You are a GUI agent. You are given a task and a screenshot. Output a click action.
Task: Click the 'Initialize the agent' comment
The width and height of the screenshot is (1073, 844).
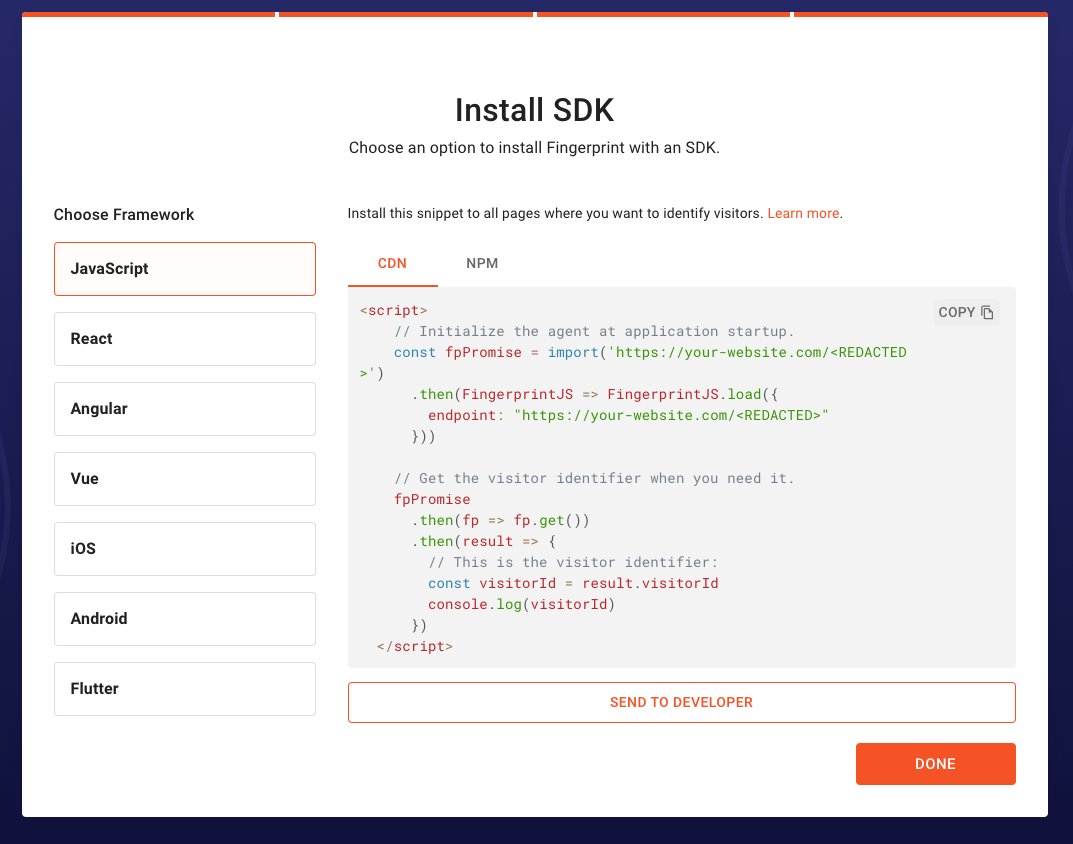pos(594,331)
